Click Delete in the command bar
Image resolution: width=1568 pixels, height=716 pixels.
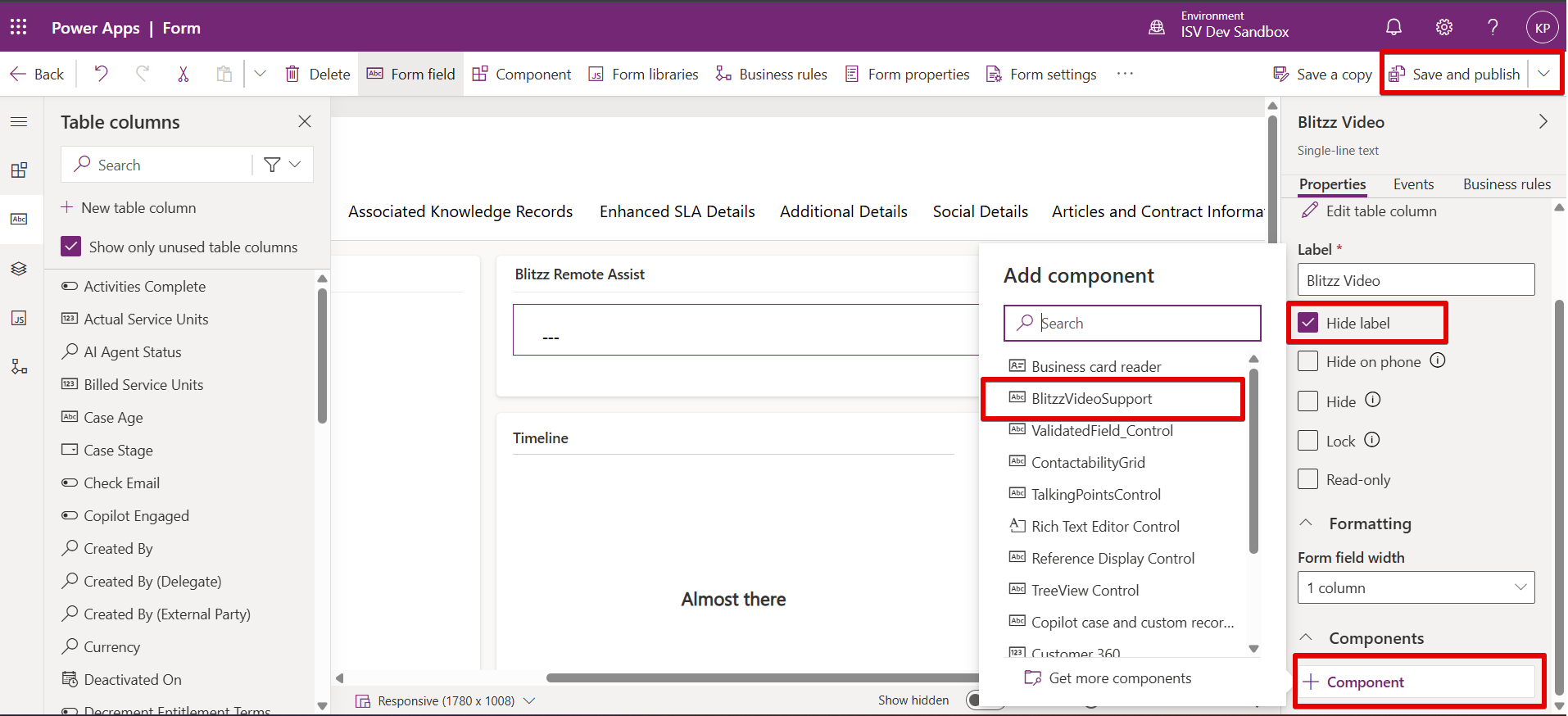click(318, 74)
